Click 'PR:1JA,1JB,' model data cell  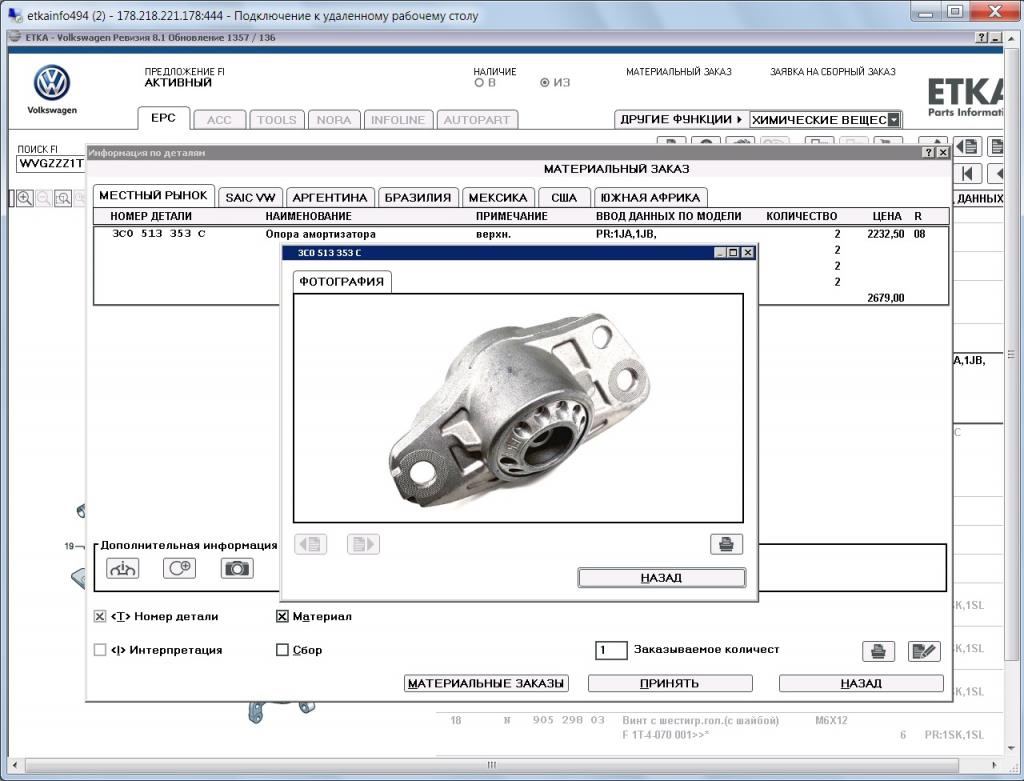pyautogui.click(x=626, y=234)
